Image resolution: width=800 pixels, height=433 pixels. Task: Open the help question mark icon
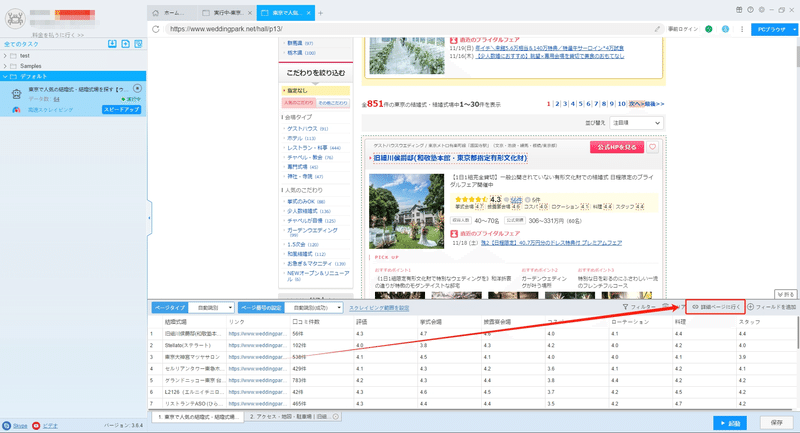pyautogui.click(x=751, y=10)
